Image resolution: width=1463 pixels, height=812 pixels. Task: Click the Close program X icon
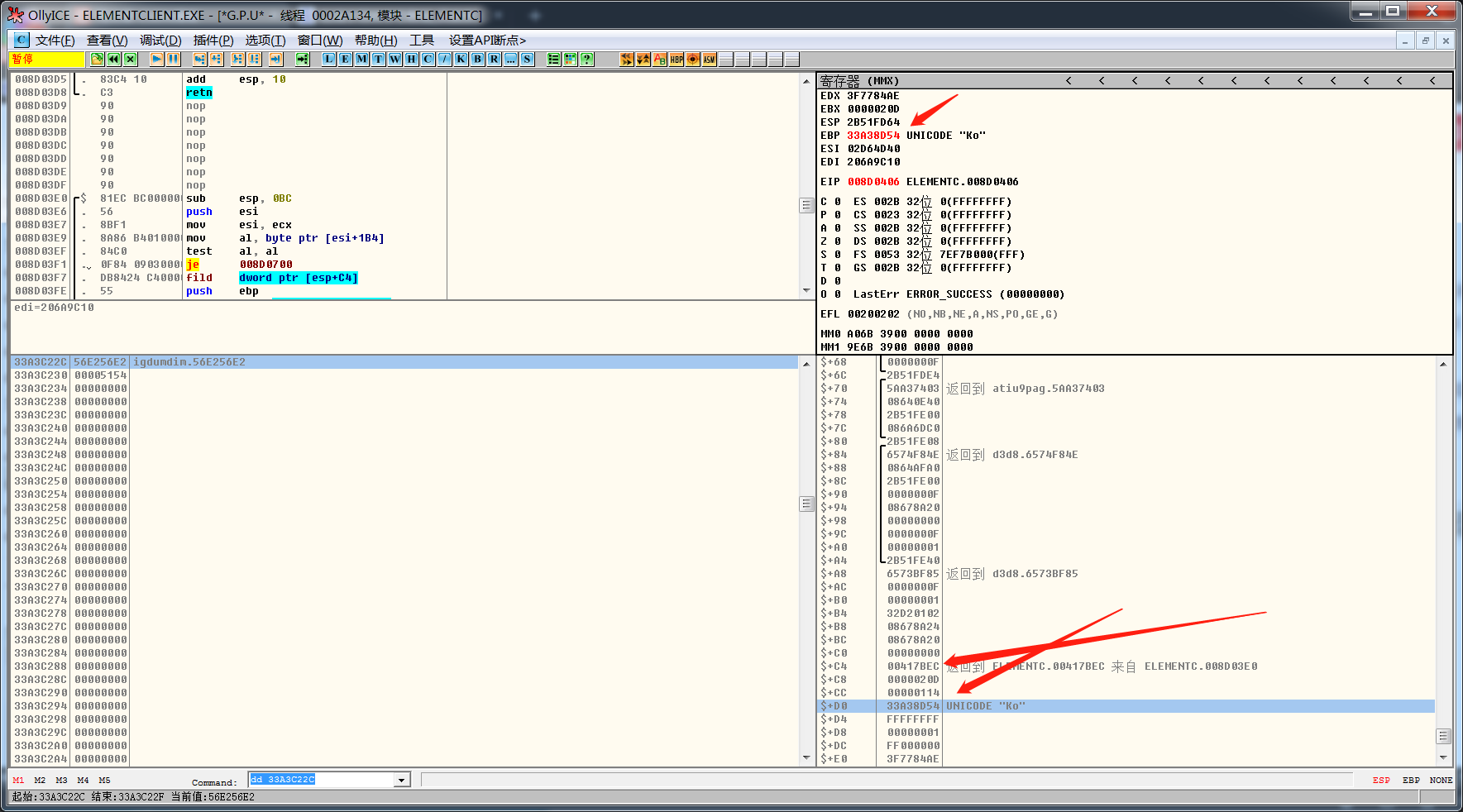click(131, 59)
